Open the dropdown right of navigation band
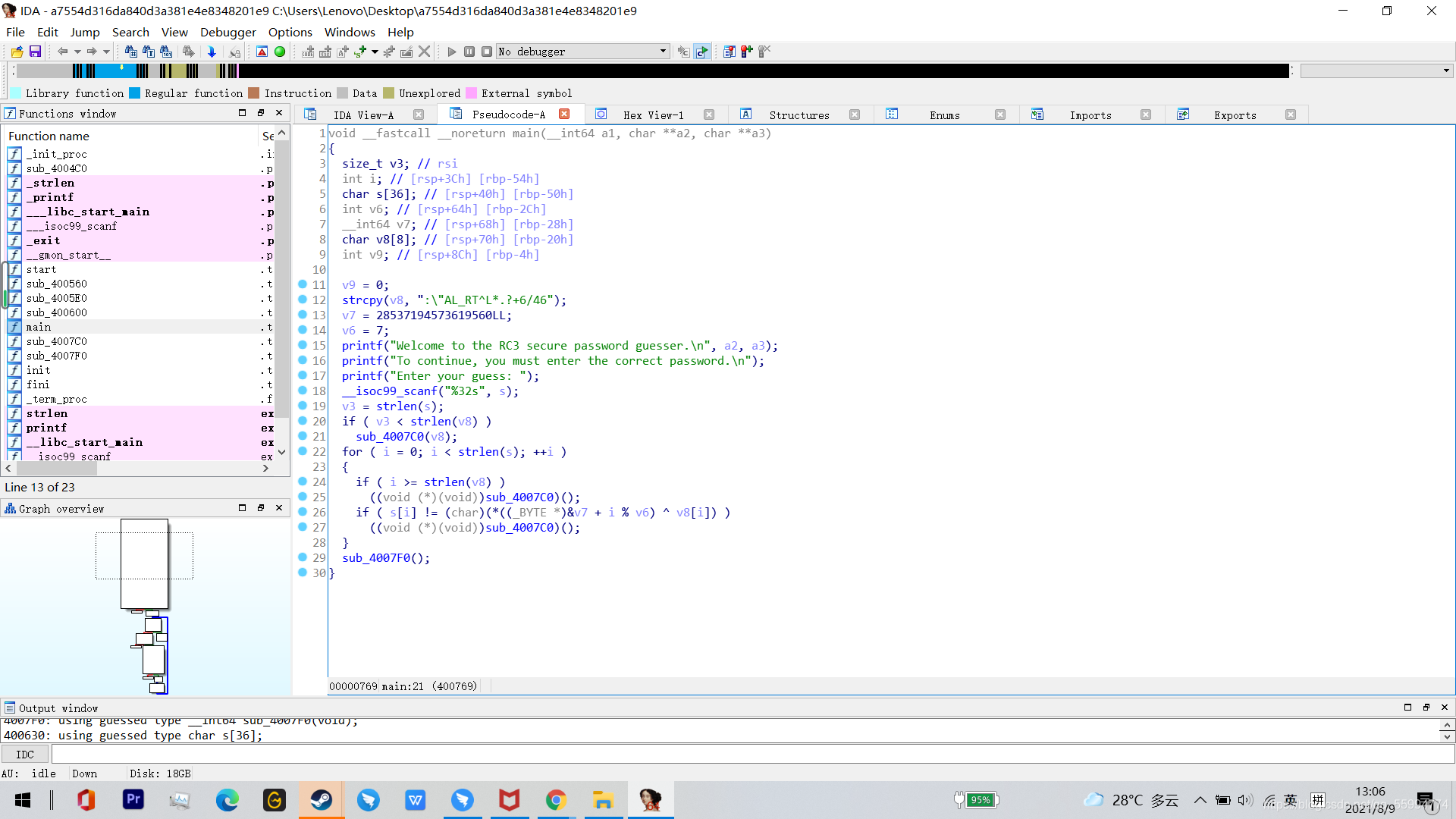This screenshot has width=1456, height=819. click(x=1445, y=71)
